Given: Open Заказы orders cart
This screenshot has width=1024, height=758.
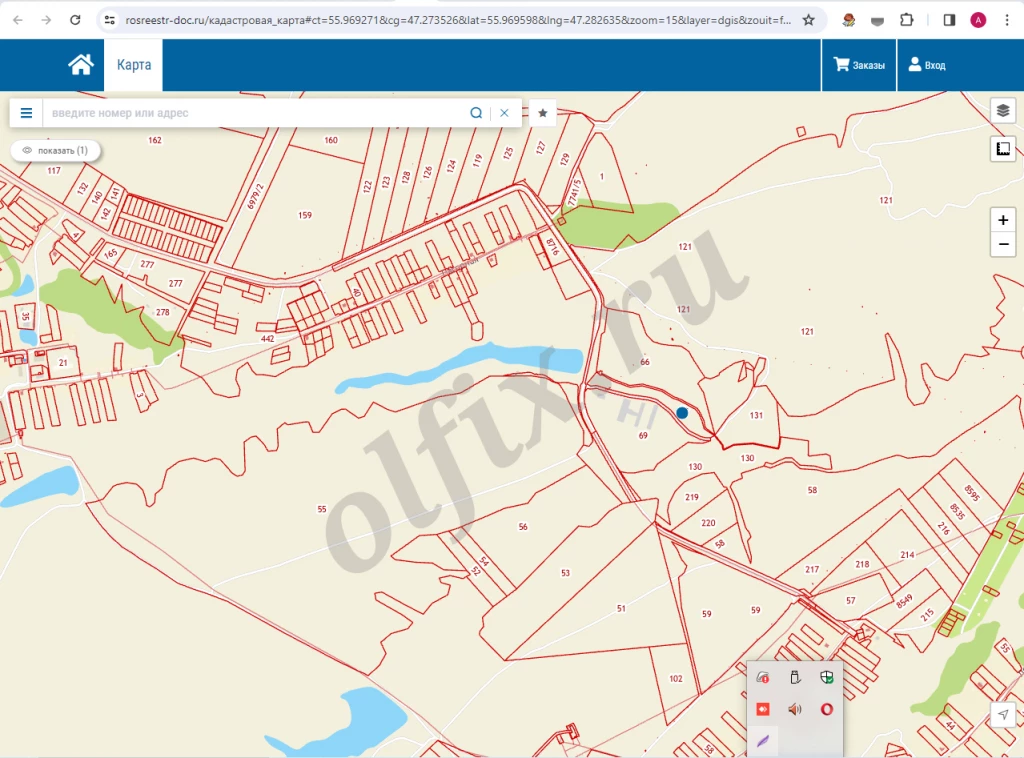Looking at the screenshot, I should pos(859,65).
